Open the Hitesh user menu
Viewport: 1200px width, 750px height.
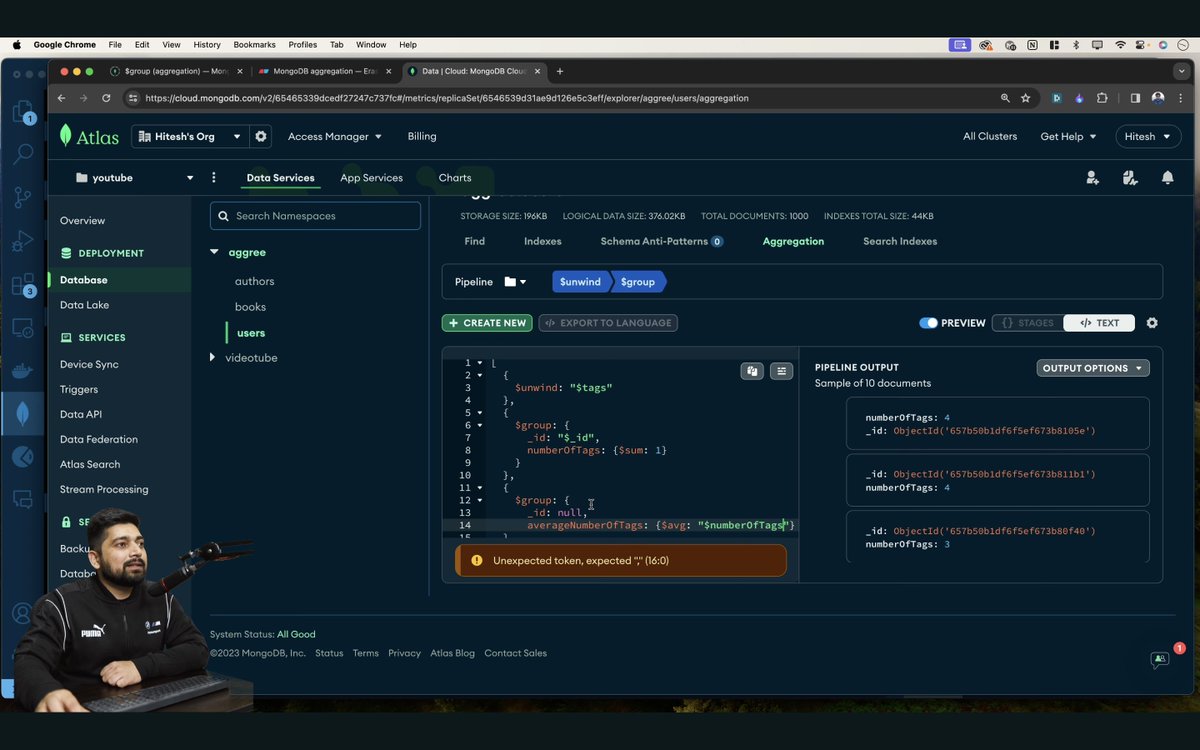(x=1146, y=136)
